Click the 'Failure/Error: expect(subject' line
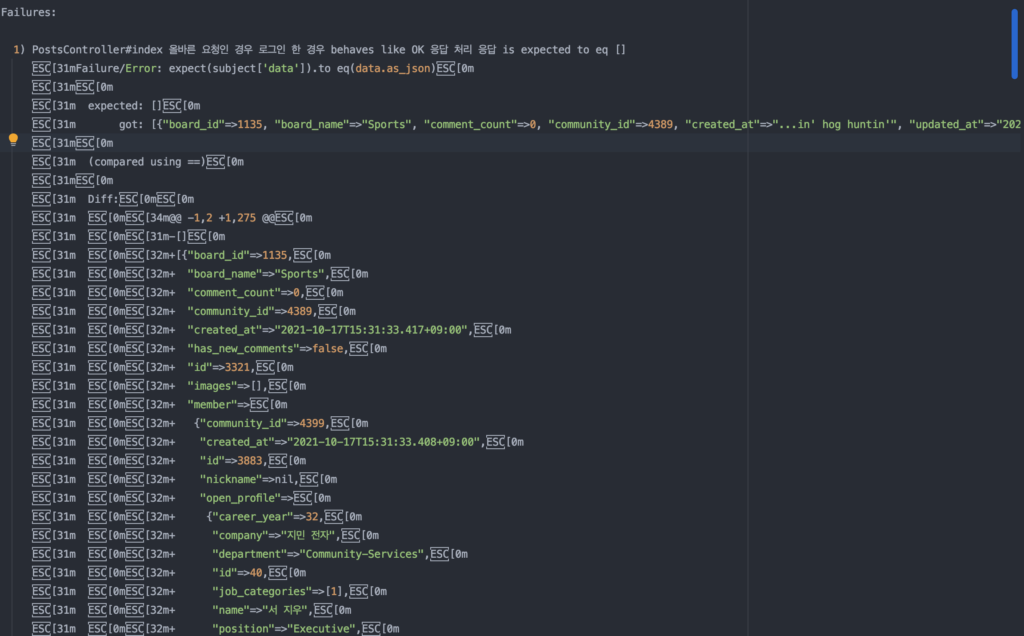Screen dimensions: 1024x636 (x=253, y=69)
